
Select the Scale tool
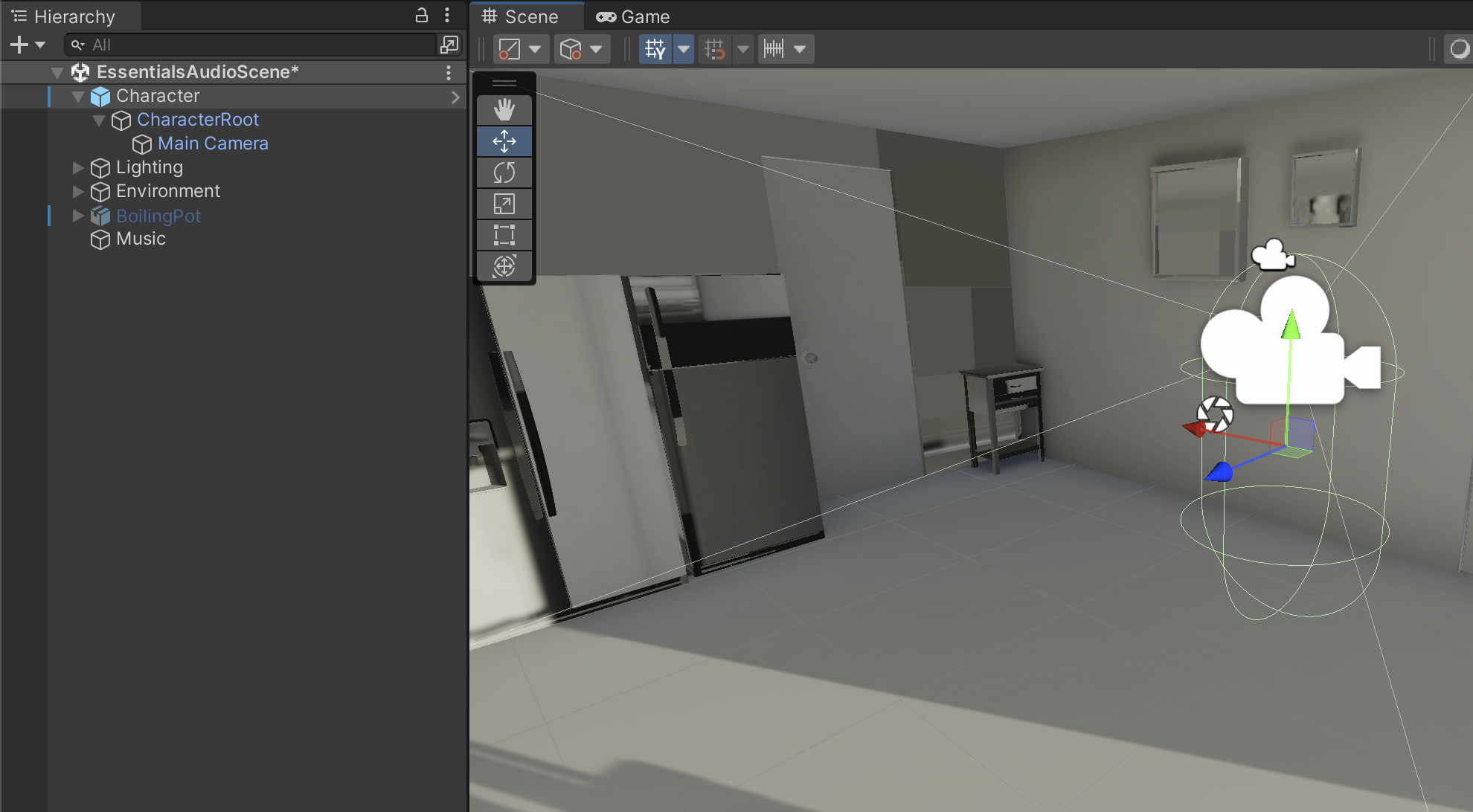(x=504, y=204)
